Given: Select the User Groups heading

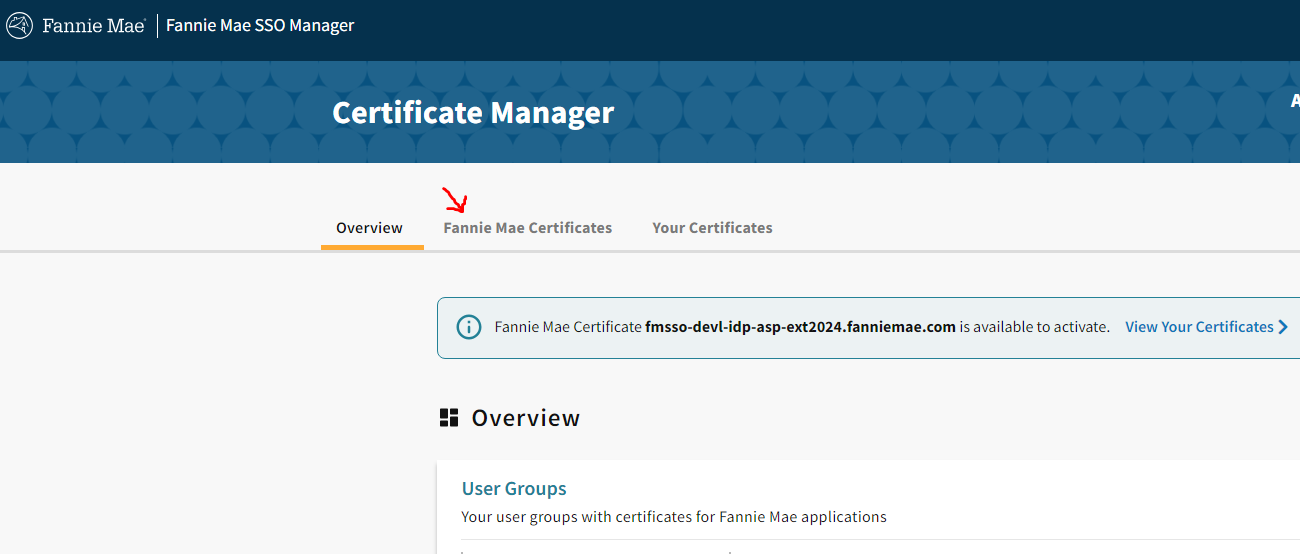Looking at the screenshot, I should (x=514, y=489).
